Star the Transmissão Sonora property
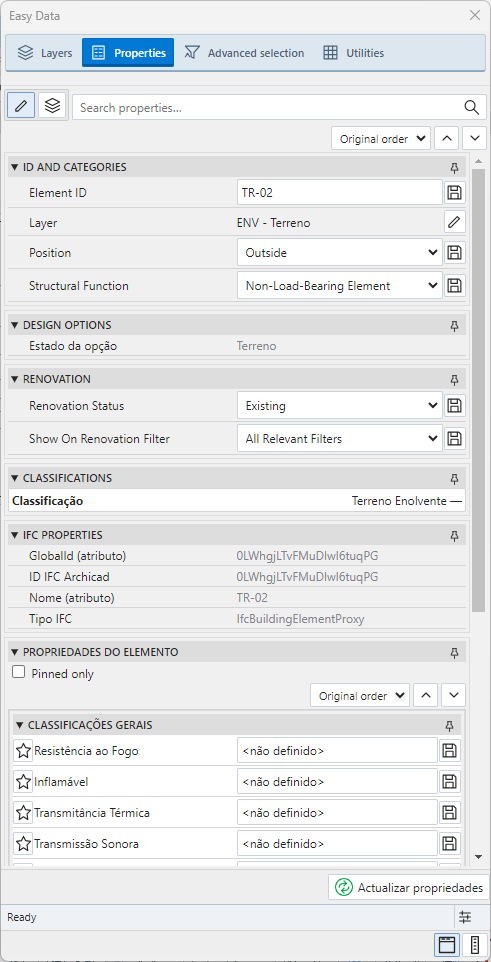Screen dimensions: 491x962 23,844
